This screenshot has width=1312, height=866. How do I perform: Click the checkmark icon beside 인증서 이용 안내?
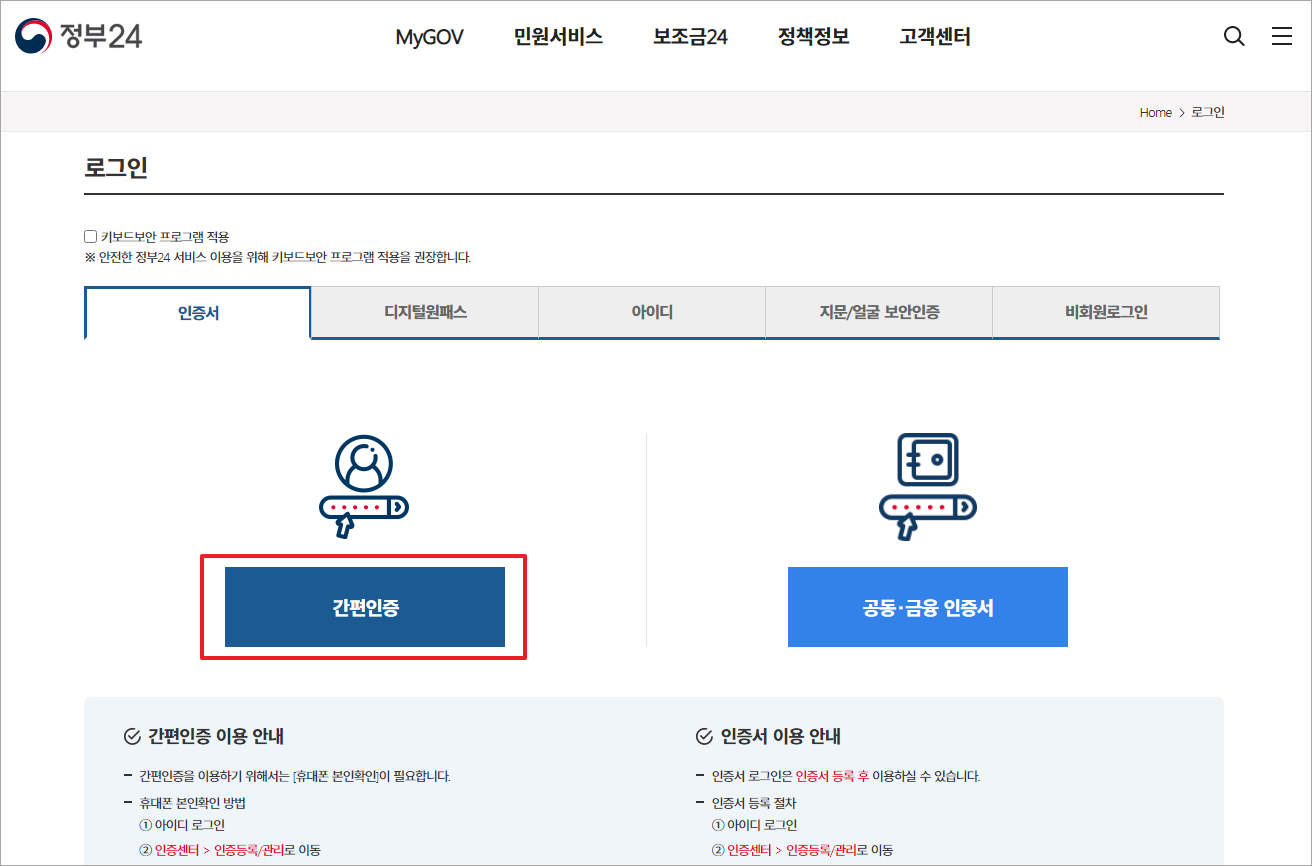click(703, 737)
